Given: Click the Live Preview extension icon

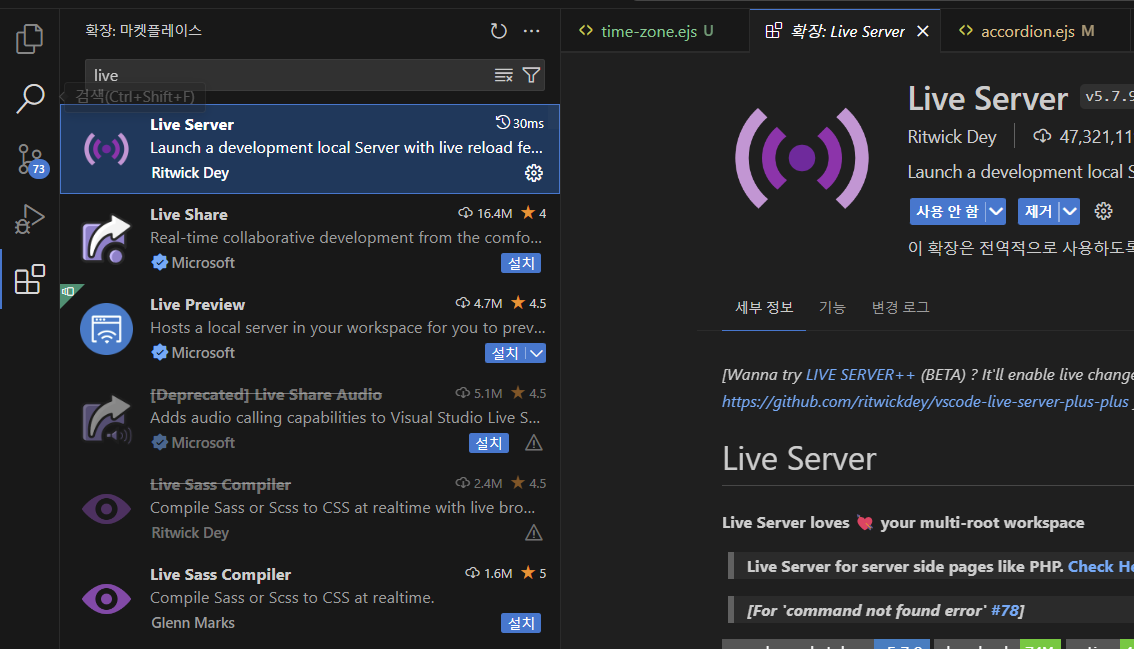Looking at the screenshot, I should pyautogui.click(x=106, y=328).
